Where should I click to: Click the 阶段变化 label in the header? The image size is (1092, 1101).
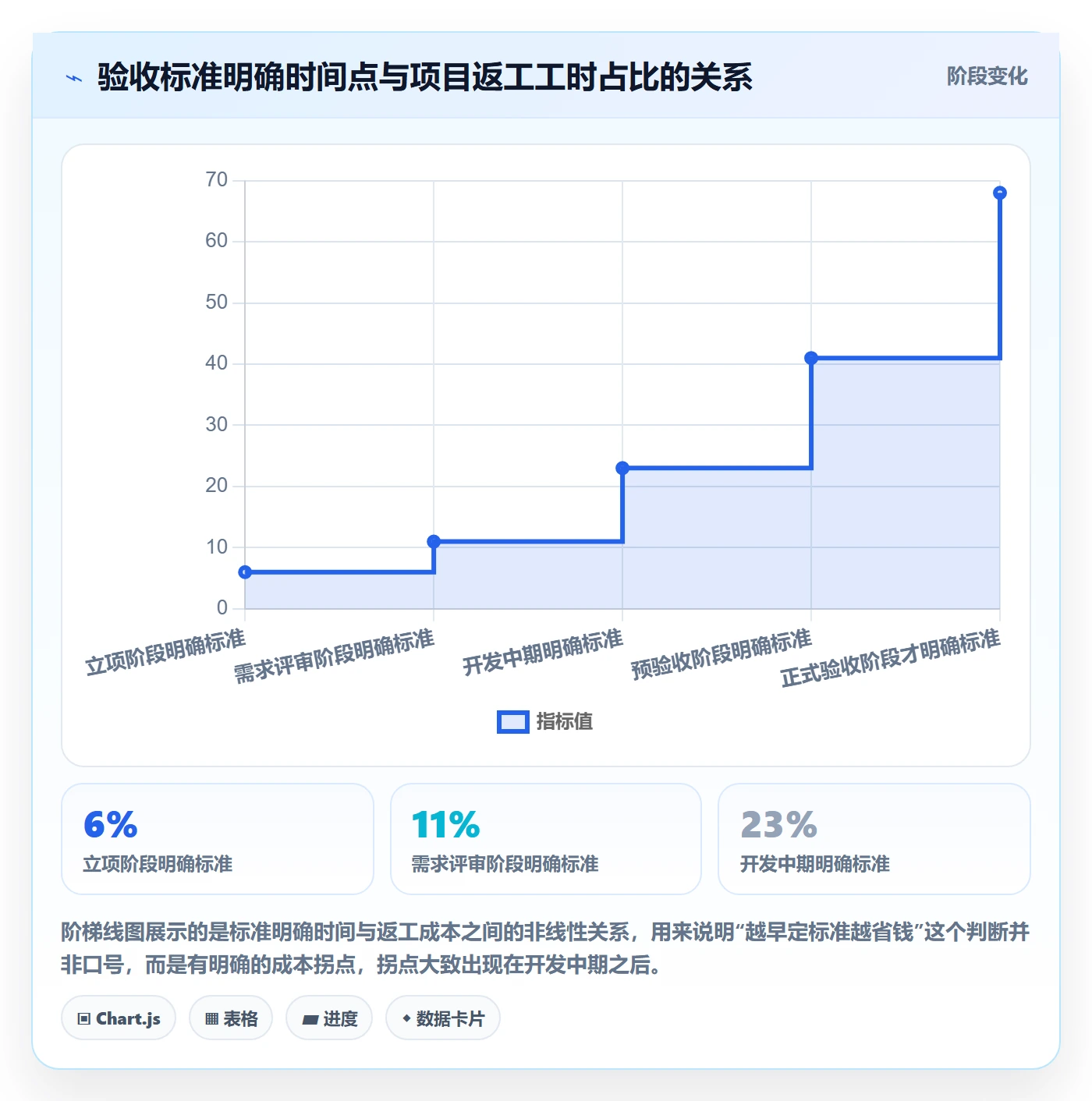(x=987, y=76)
